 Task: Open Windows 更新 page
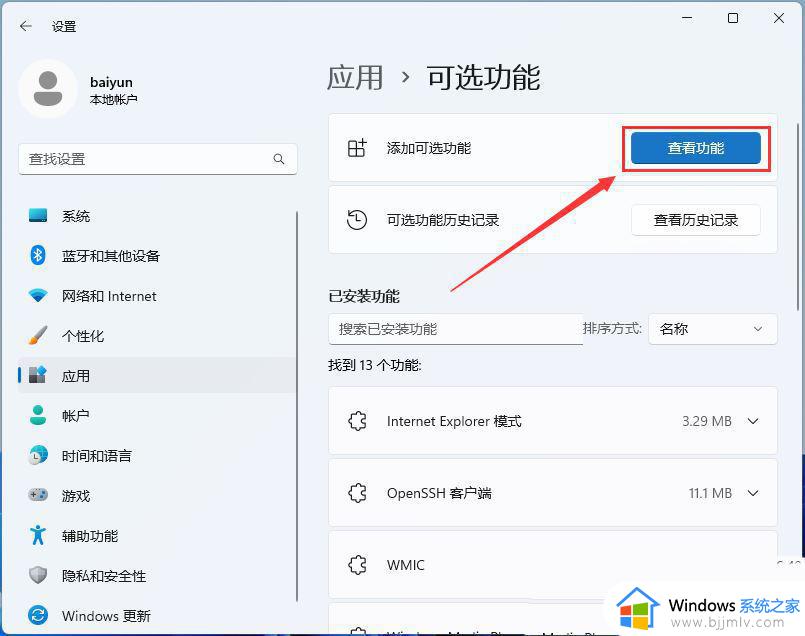click(x=157, y=615)
